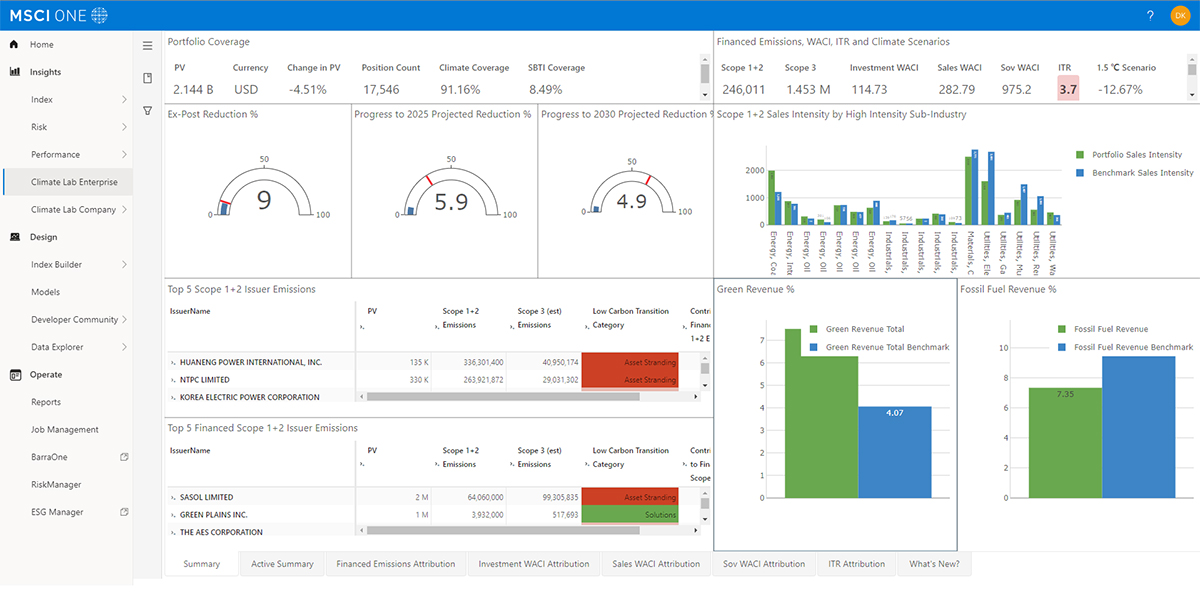Open the help question mark icon
The width and height of the screenshot is (1200, 600).
(1150, 15)
